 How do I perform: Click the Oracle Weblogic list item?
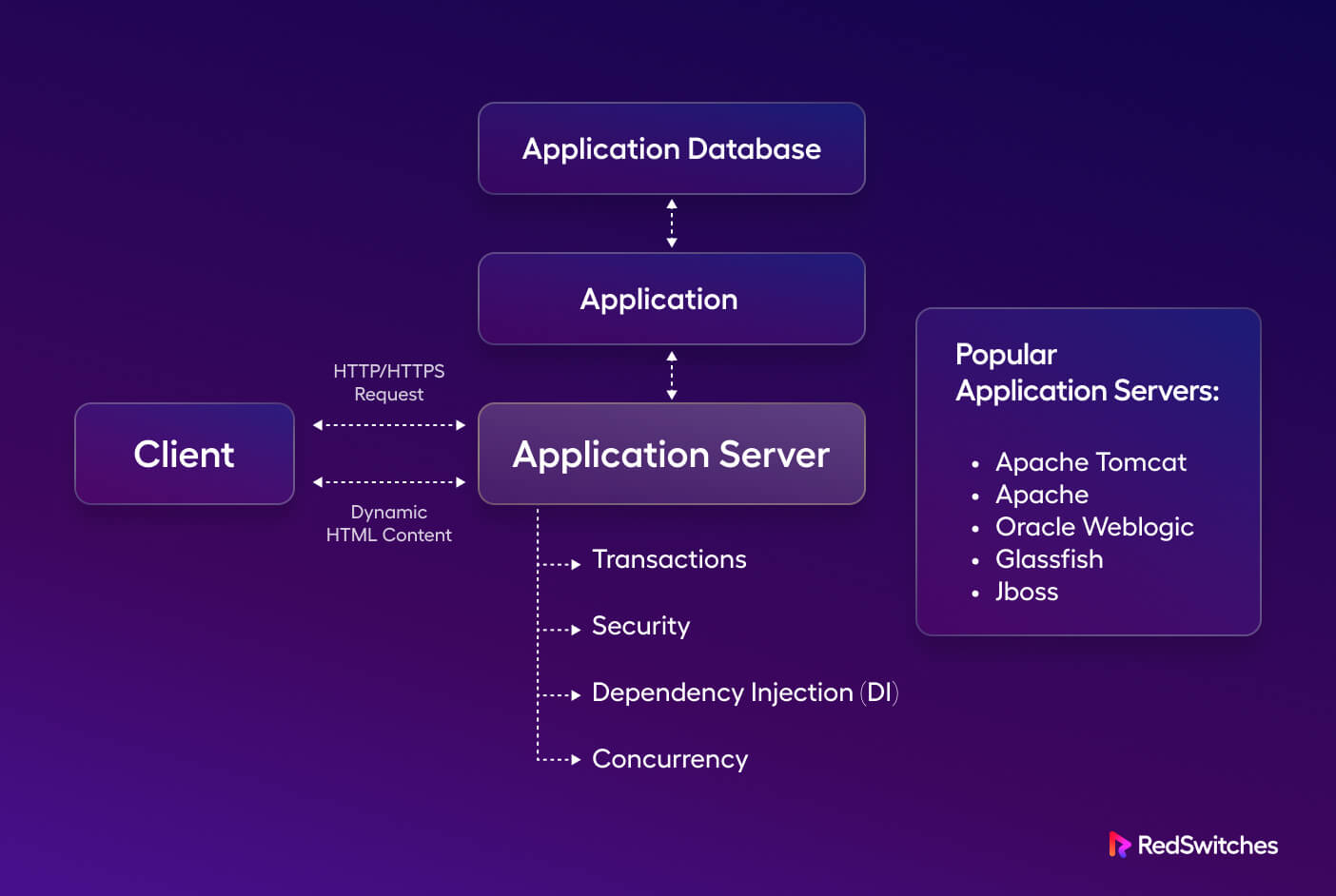click(1094, 527)
